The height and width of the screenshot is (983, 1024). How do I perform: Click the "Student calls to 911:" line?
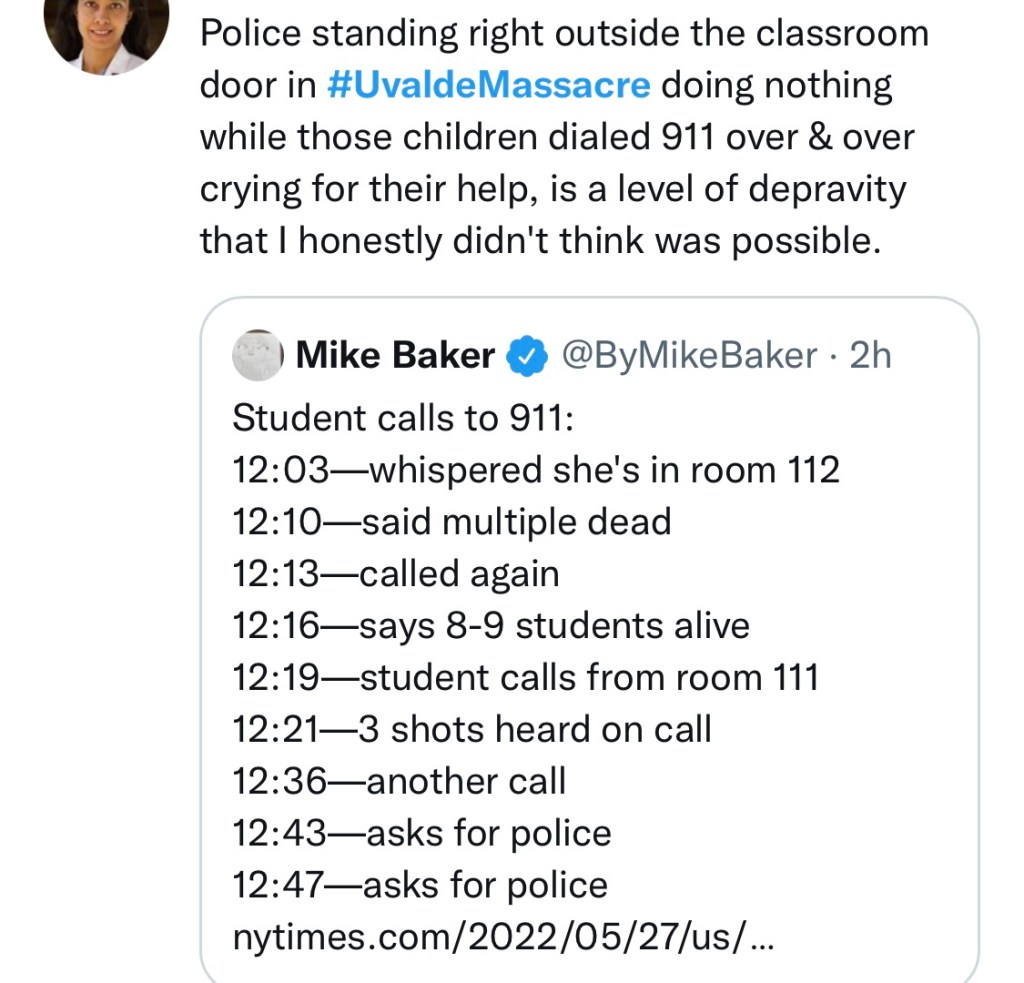[402, 418]
